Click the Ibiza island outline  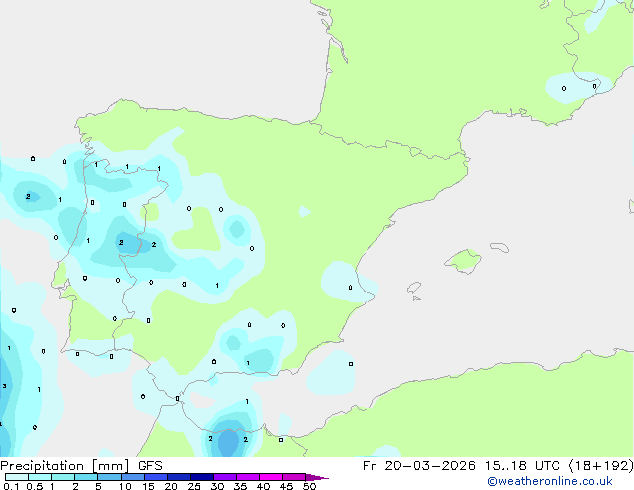(414, 288)
